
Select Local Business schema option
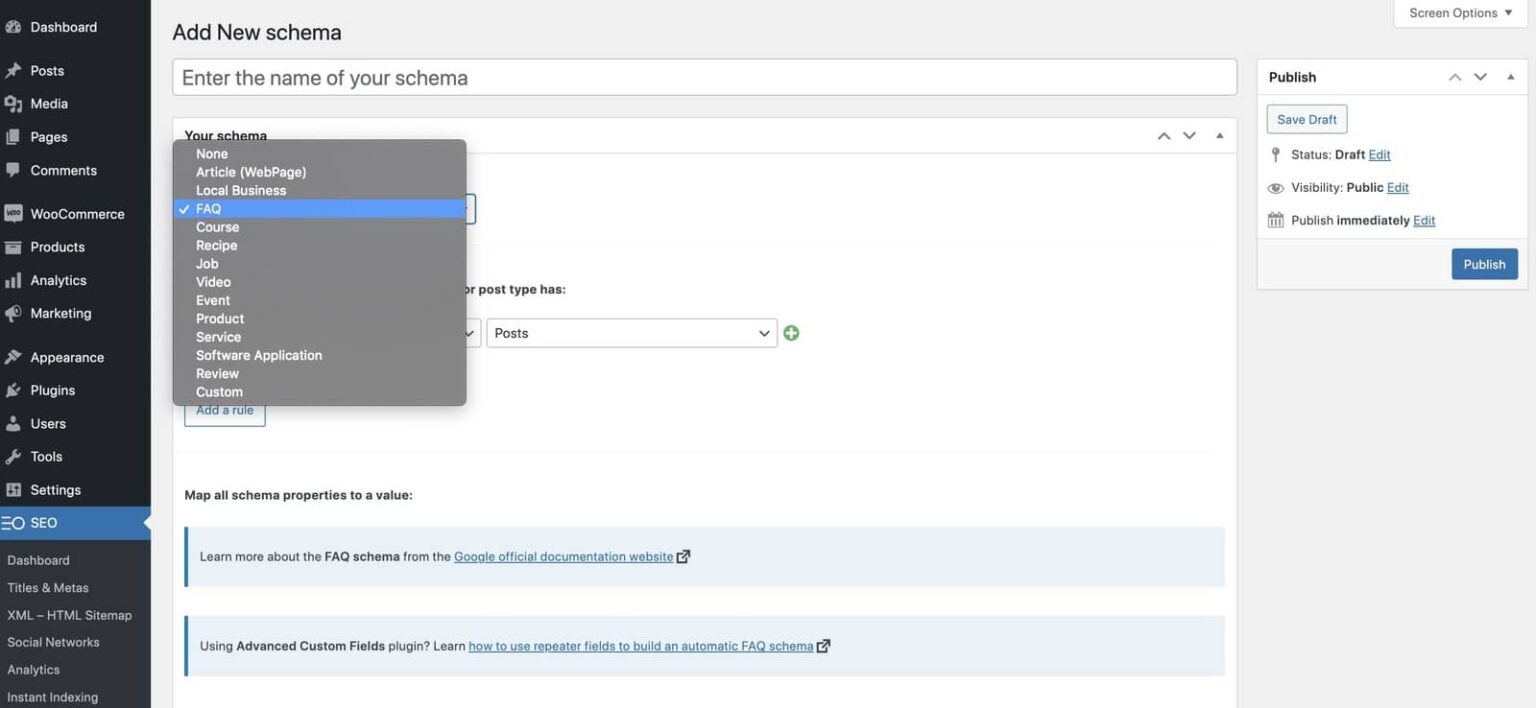point(241,190)
